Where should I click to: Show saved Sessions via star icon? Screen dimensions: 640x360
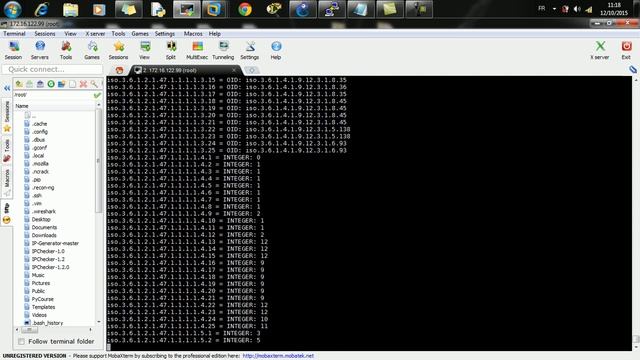pyautogui.click(x=118, y=50)
